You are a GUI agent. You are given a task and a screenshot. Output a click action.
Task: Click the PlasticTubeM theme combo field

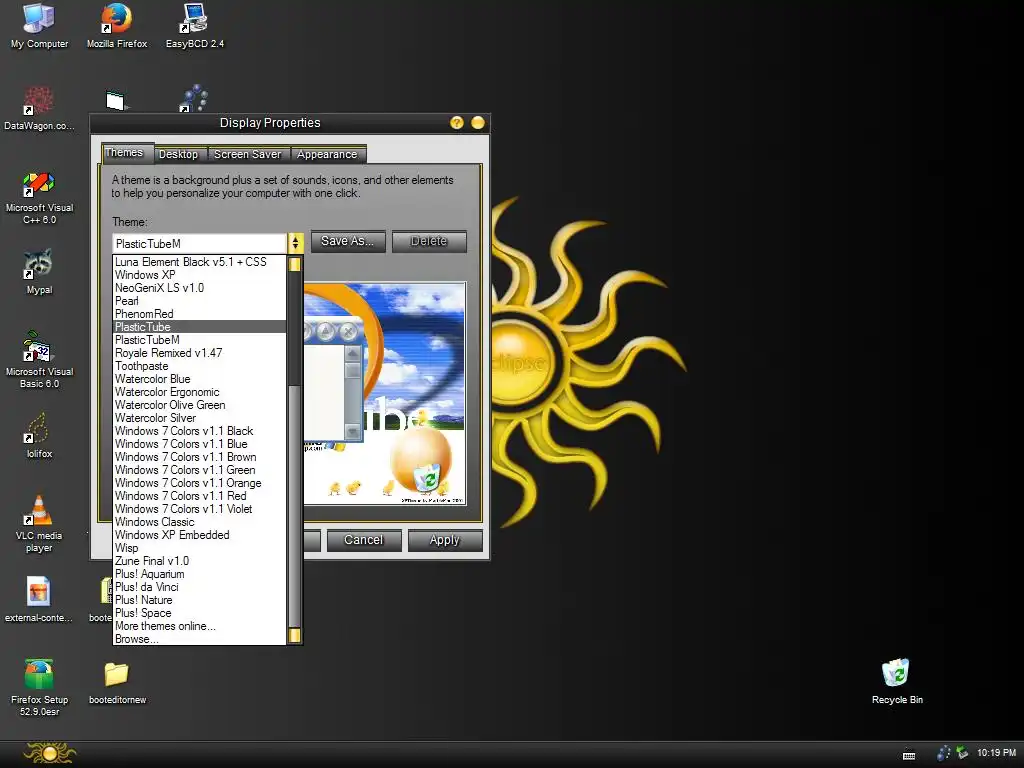click(200, 244)
